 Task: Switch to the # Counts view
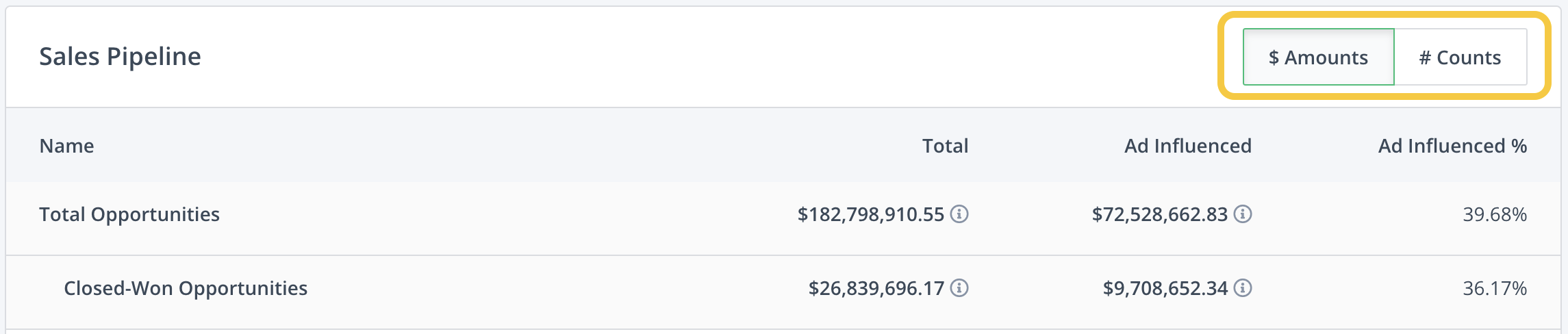1460,57
